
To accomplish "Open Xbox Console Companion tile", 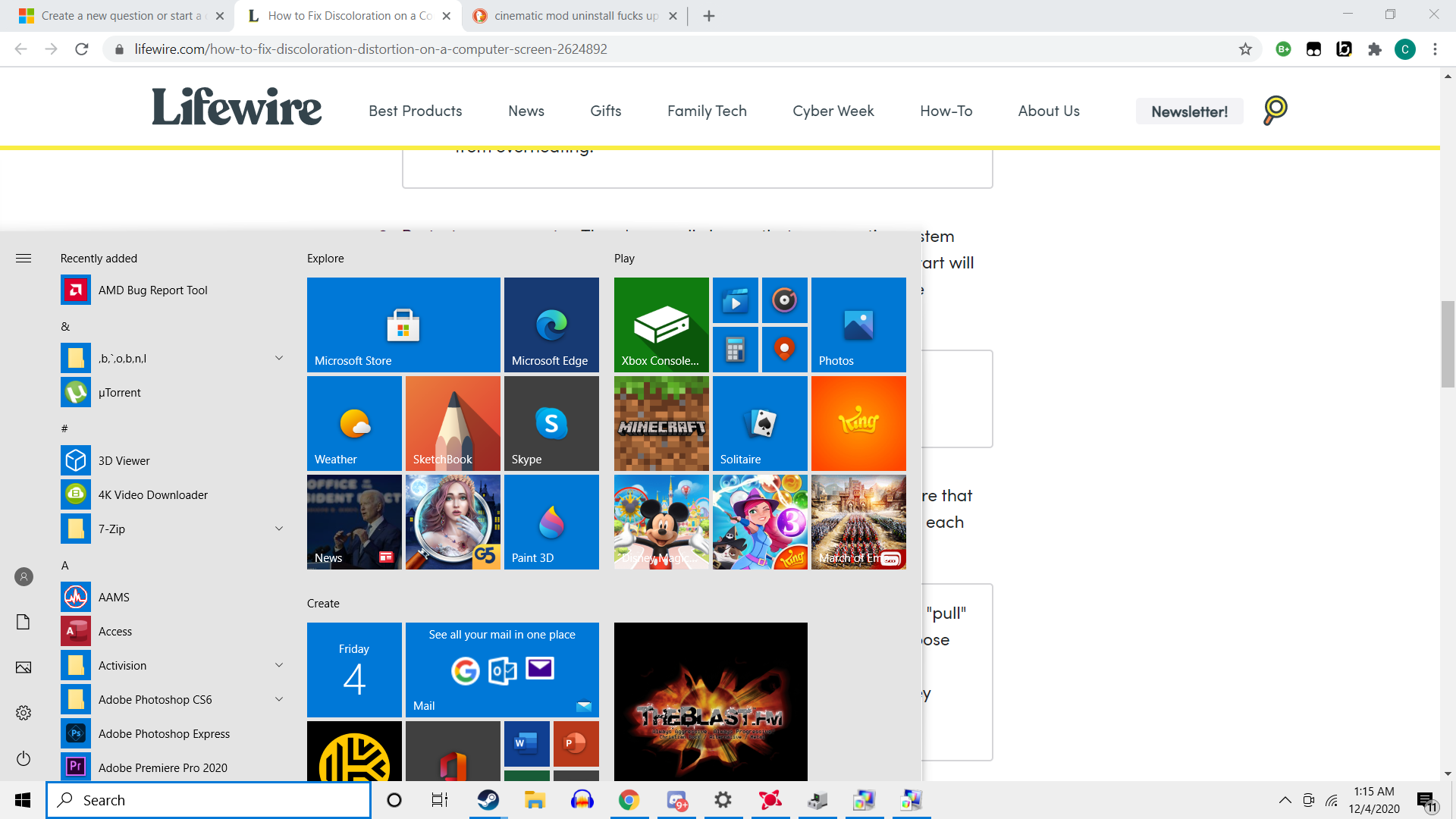I will tap(661, 325).
